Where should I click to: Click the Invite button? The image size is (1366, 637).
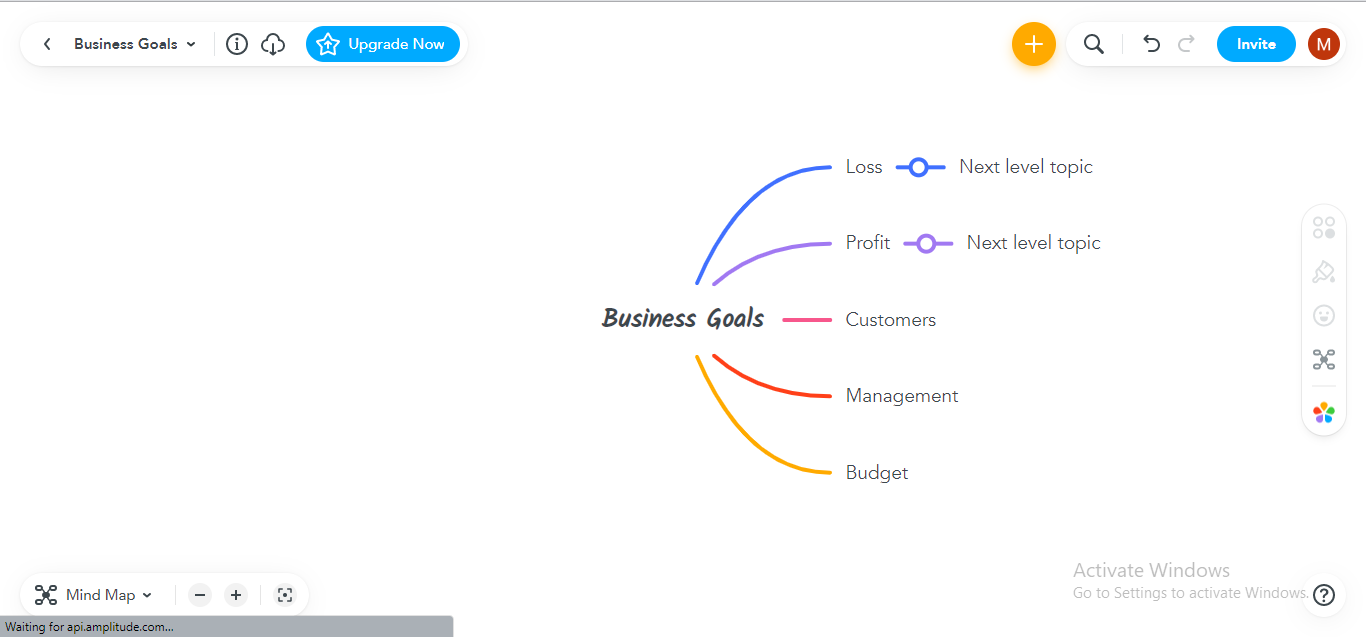coord(1256,44)
